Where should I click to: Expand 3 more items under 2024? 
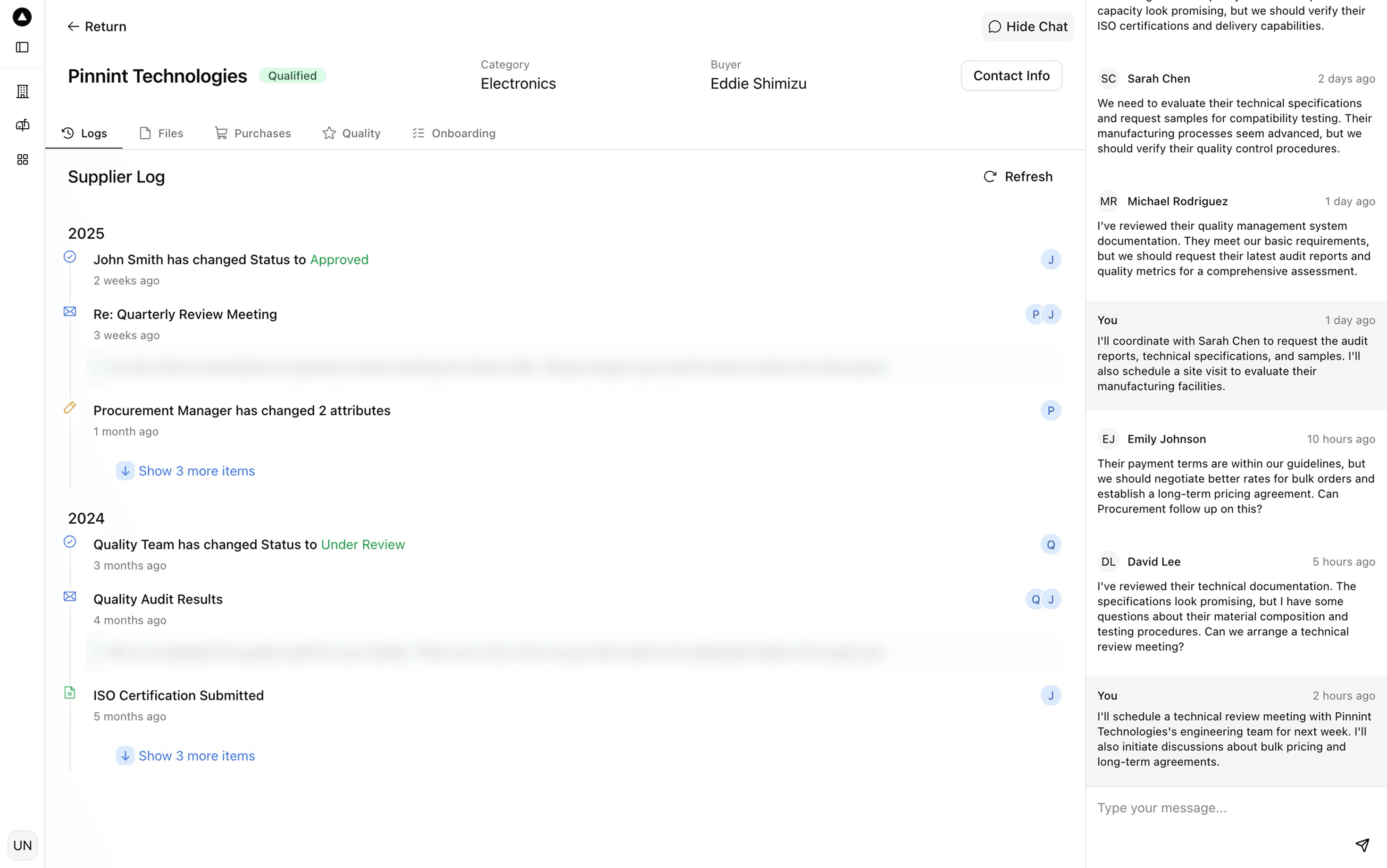[185, 756]
